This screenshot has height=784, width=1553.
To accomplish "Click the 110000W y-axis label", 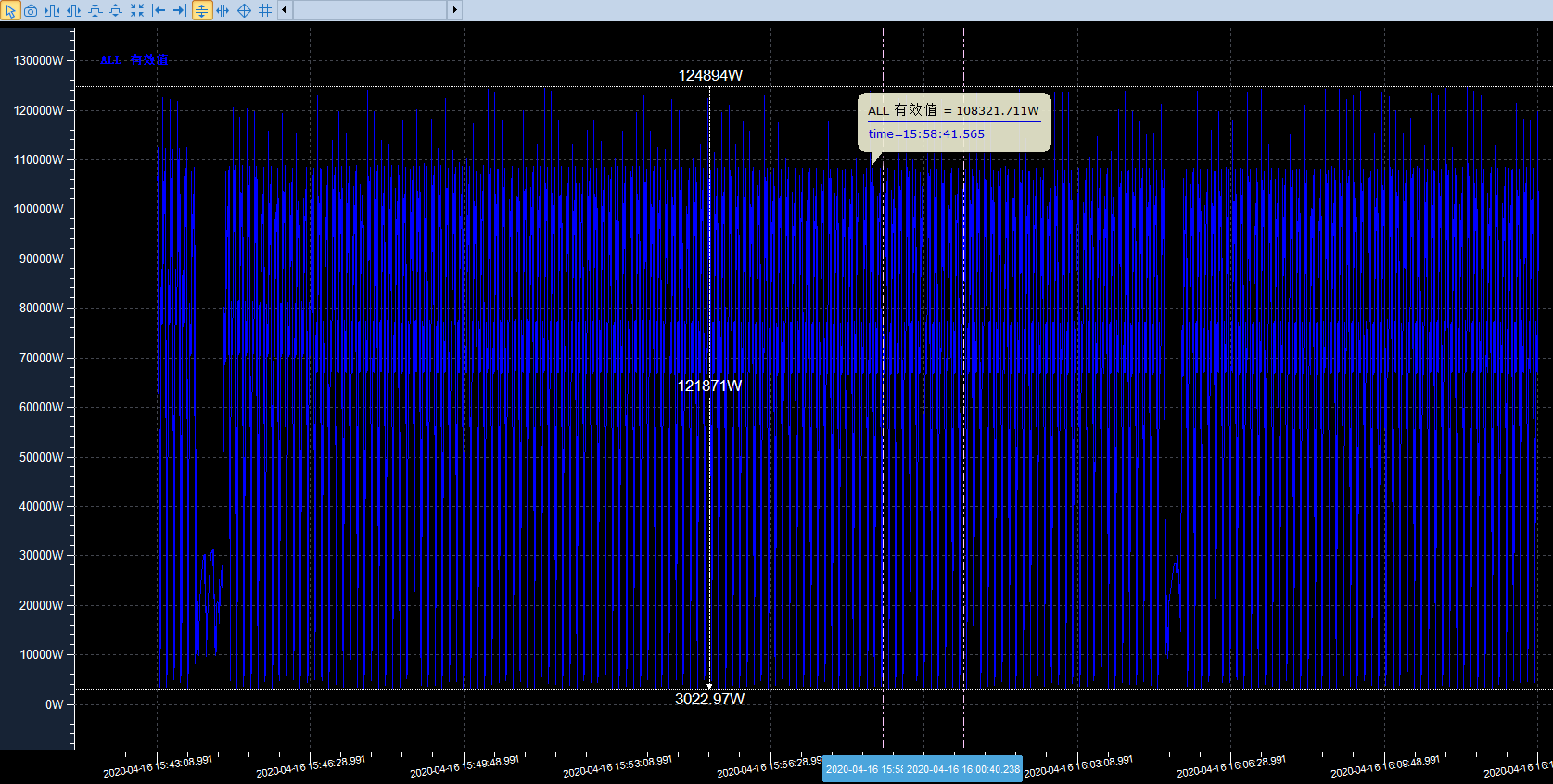I will pos(39,159).
